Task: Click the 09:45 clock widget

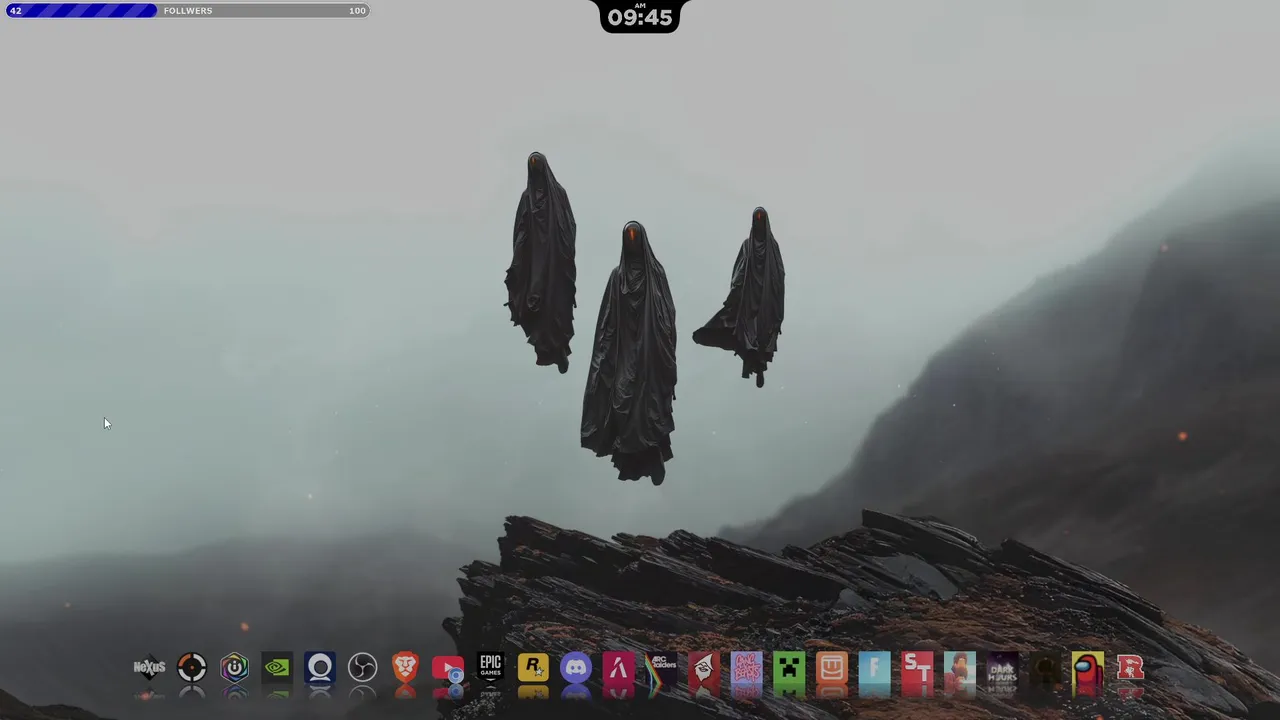Action: click(640, 16)
